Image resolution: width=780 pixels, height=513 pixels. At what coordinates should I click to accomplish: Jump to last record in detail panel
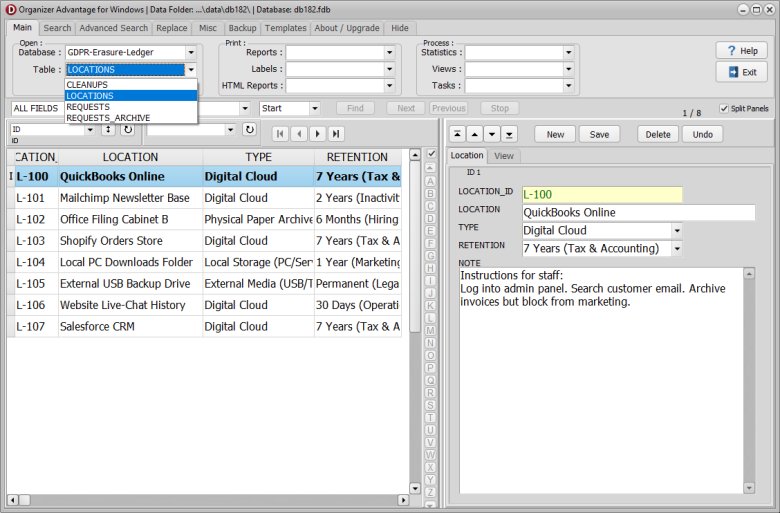[x=509, y=134]
